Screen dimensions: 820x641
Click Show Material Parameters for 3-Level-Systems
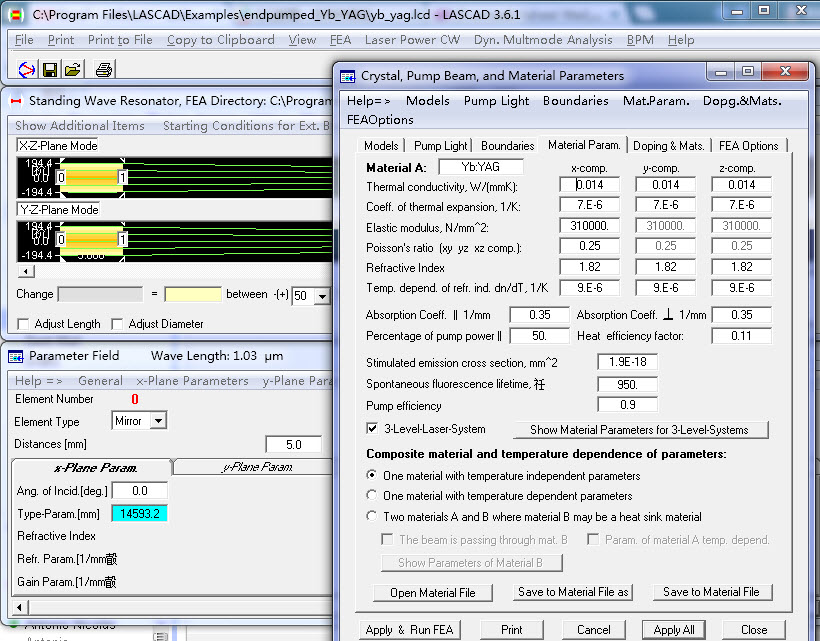tap(639, 430)
